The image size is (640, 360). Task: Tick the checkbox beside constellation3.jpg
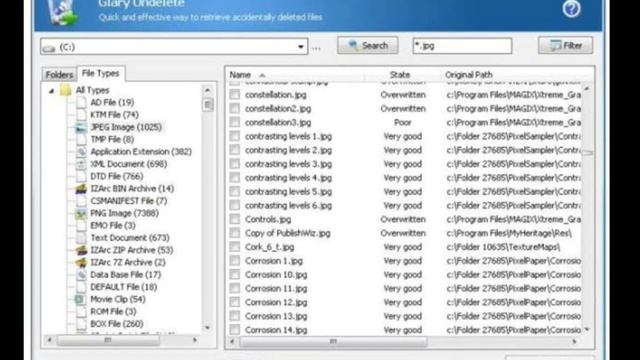point(235,122)
